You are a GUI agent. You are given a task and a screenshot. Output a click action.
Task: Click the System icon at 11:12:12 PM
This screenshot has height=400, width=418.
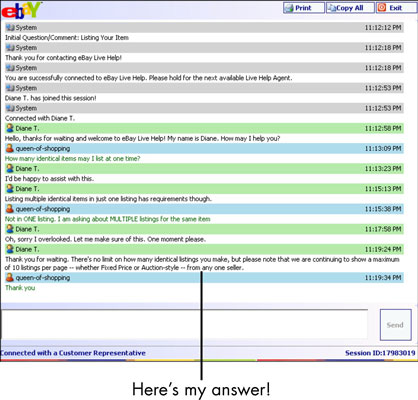tap(10, 28)
